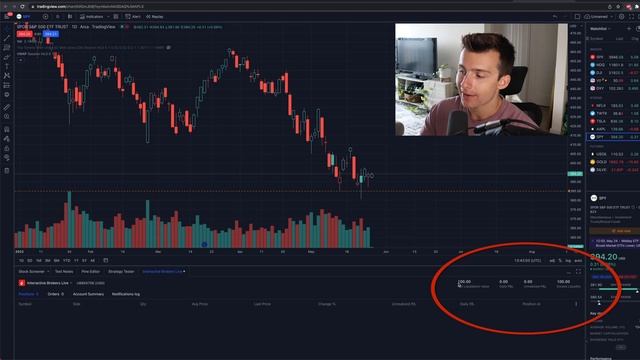Select the Text annotation tool
Viewport: 640px width, 360px height.
coord(7,66)
